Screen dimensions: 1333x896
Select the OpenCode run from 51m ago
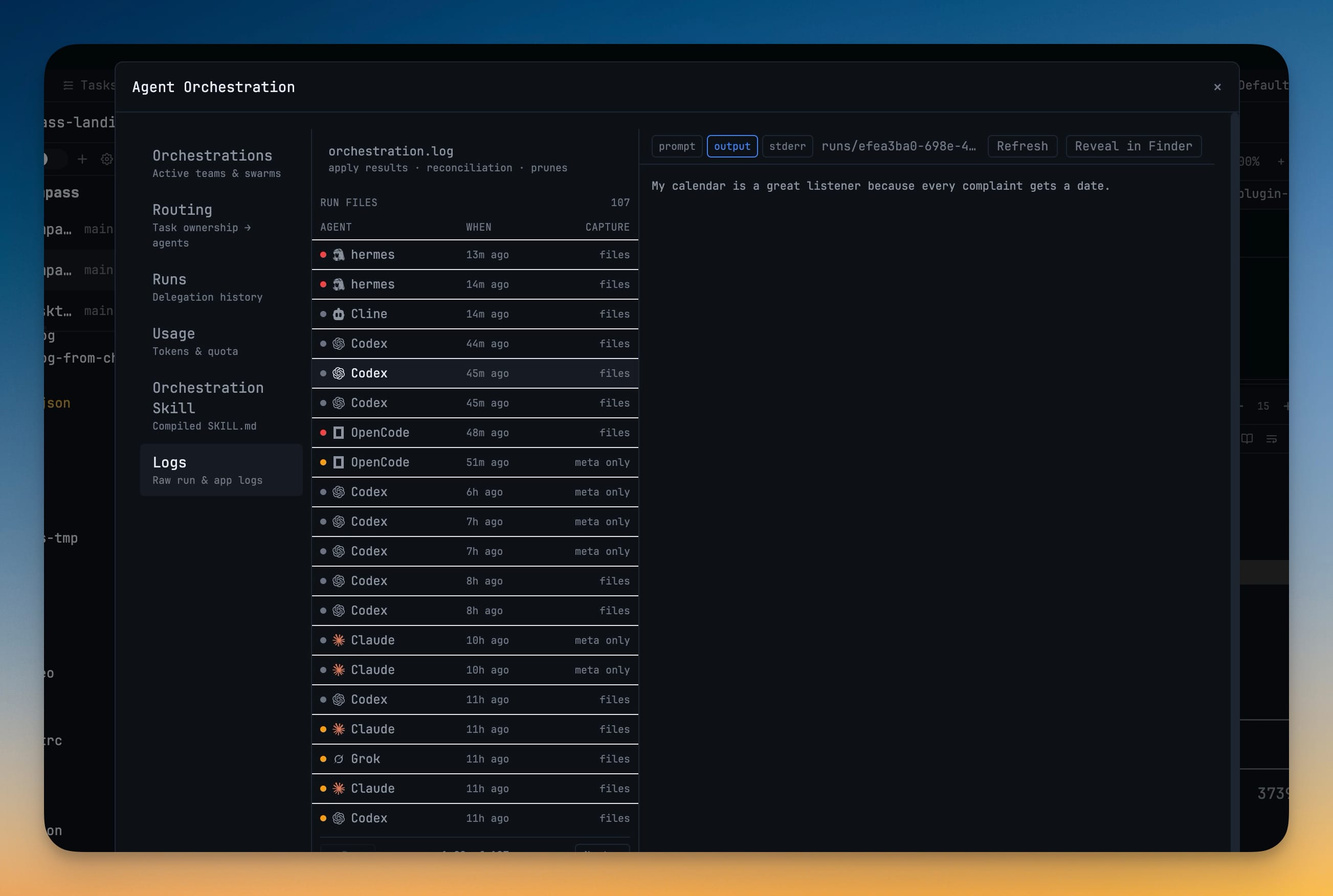pos(475,462)
